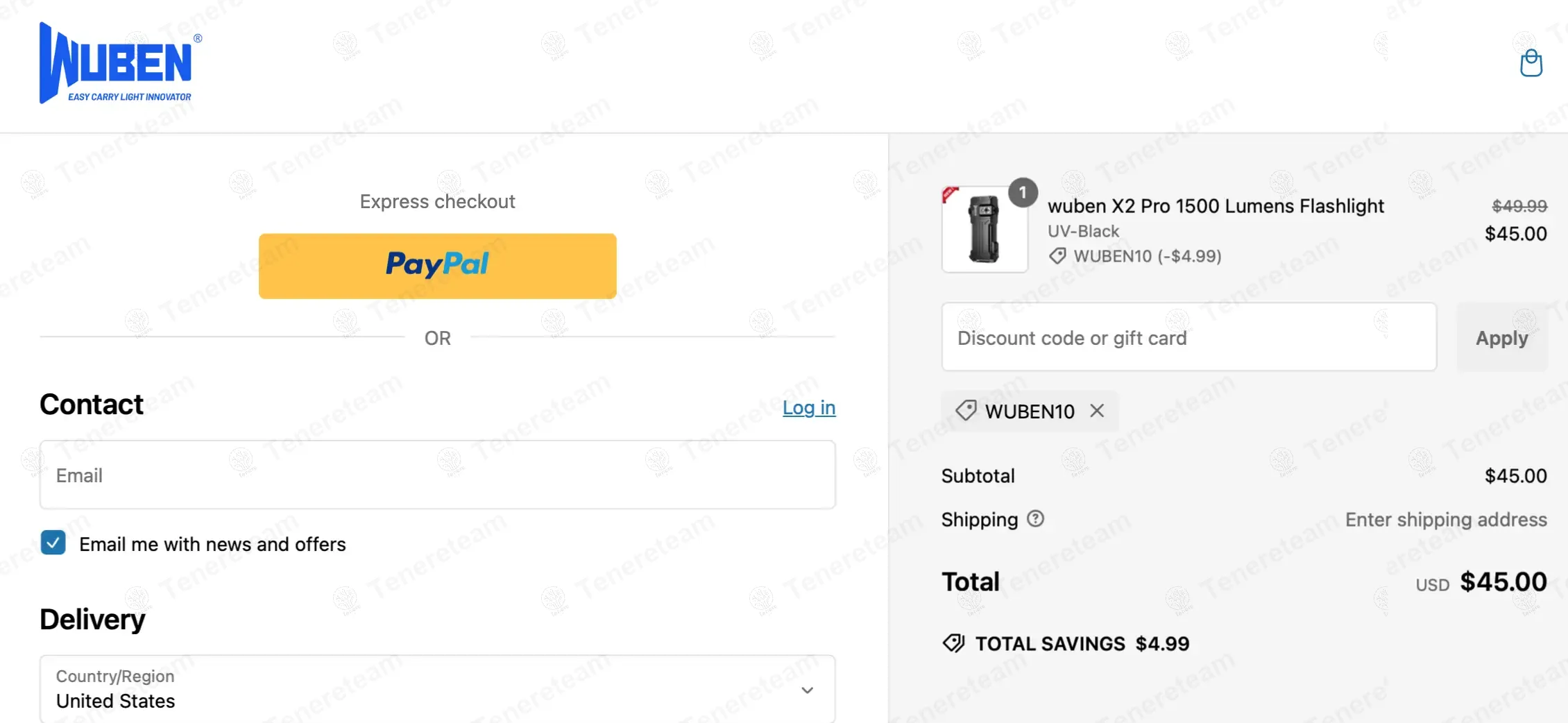Open the shopping bag cart icon
The width and height of the screenshot is (1568, 723).
click(1531, 63)
